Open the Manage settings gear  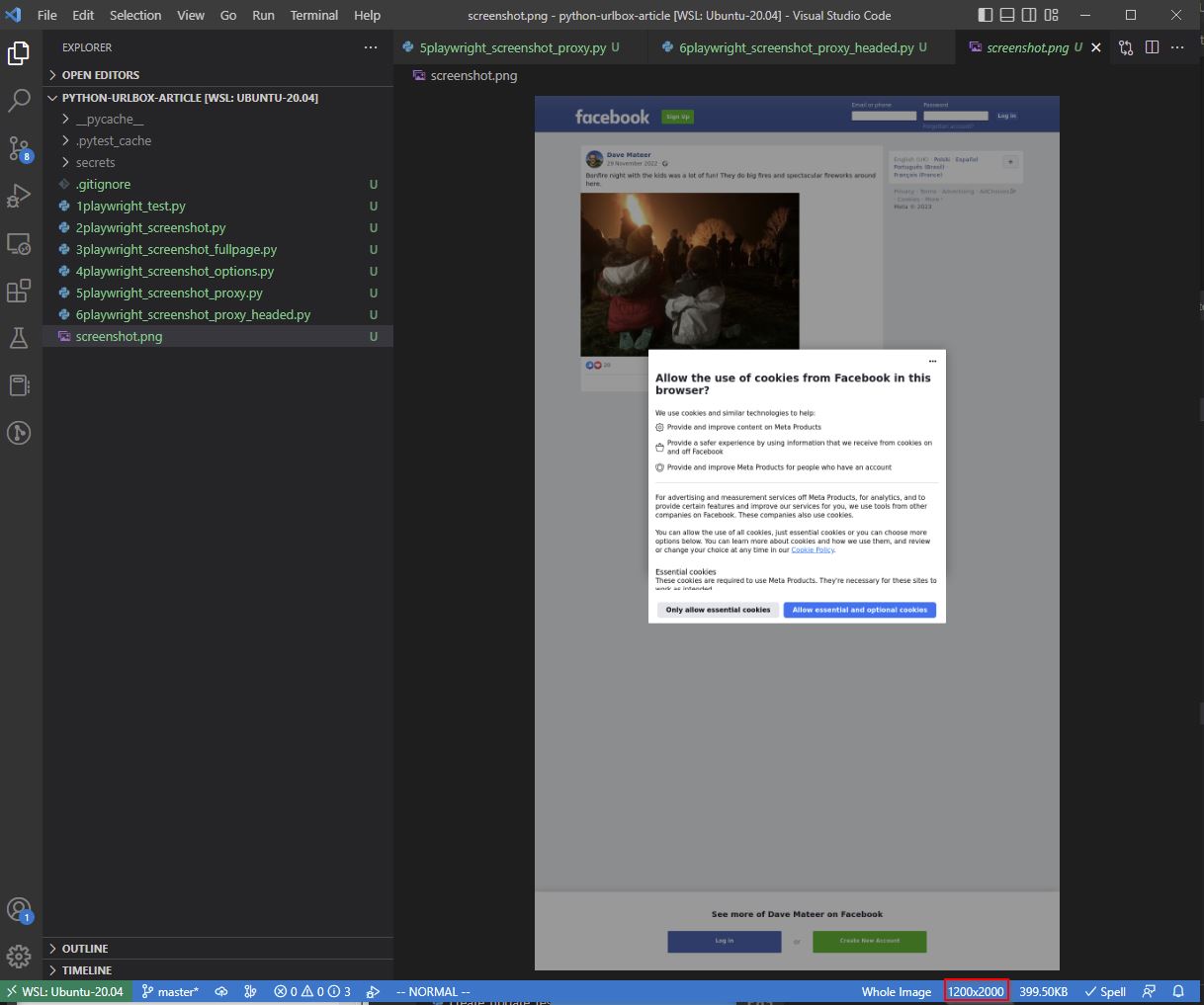[19, 957]
